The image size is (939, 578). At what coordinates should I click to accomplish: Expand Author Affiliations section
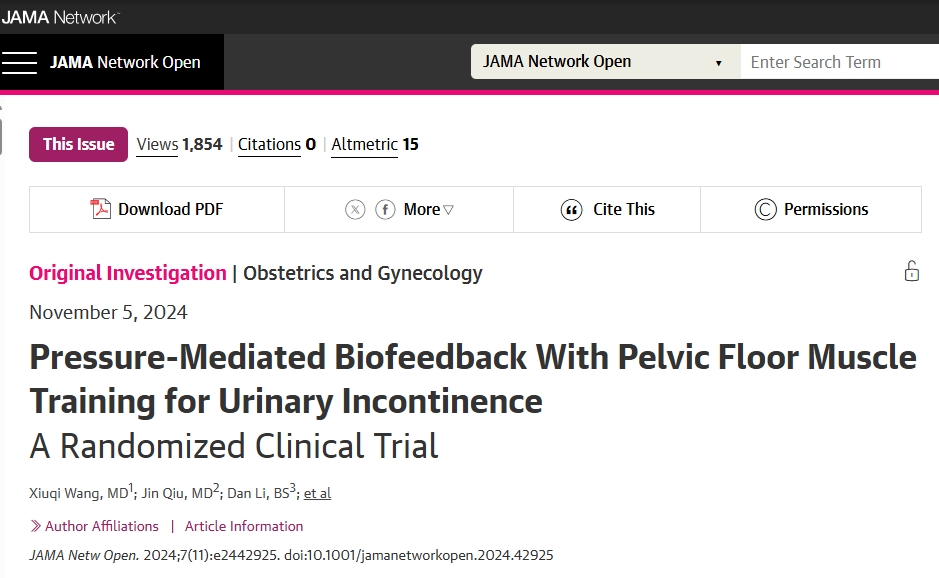coord(95,526)
